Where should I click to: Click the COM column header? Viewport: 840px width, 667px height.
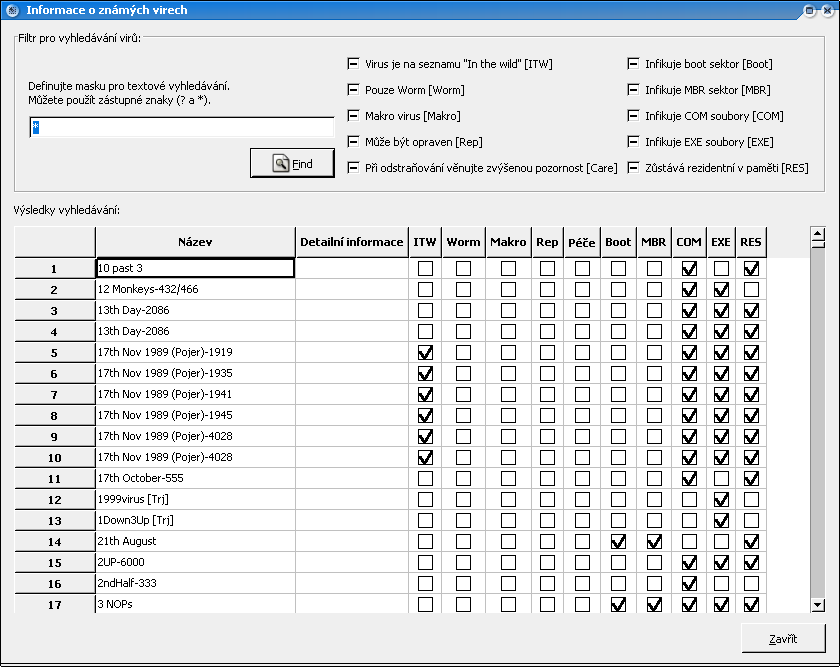tap(689, 242)
